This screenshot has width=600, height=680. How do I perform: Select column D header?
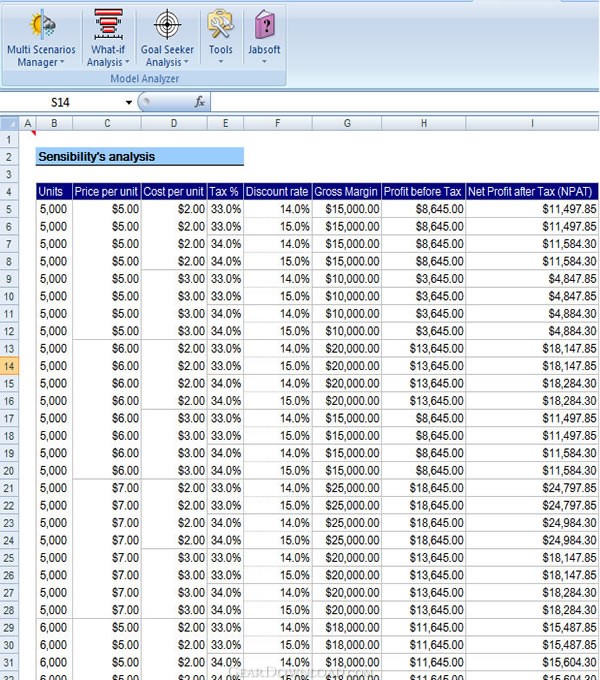tap(174, 124)
